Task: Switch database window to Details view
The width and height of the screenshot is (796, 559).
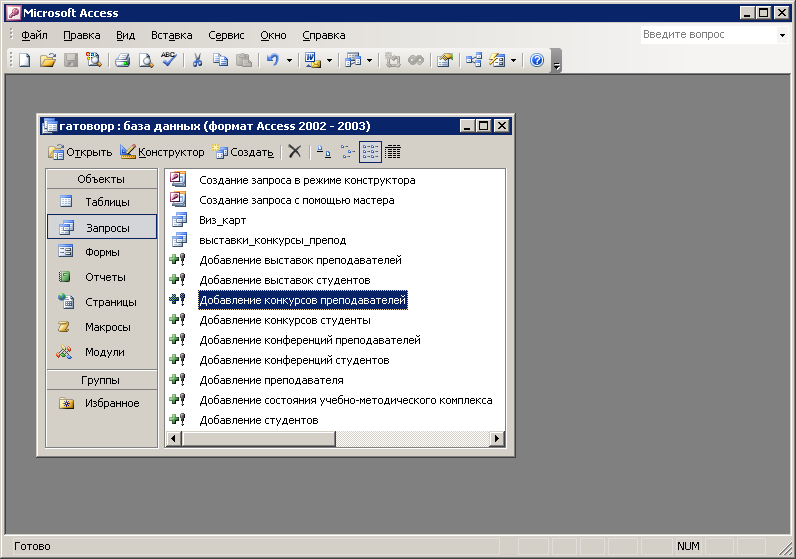Action: (392, 151)
